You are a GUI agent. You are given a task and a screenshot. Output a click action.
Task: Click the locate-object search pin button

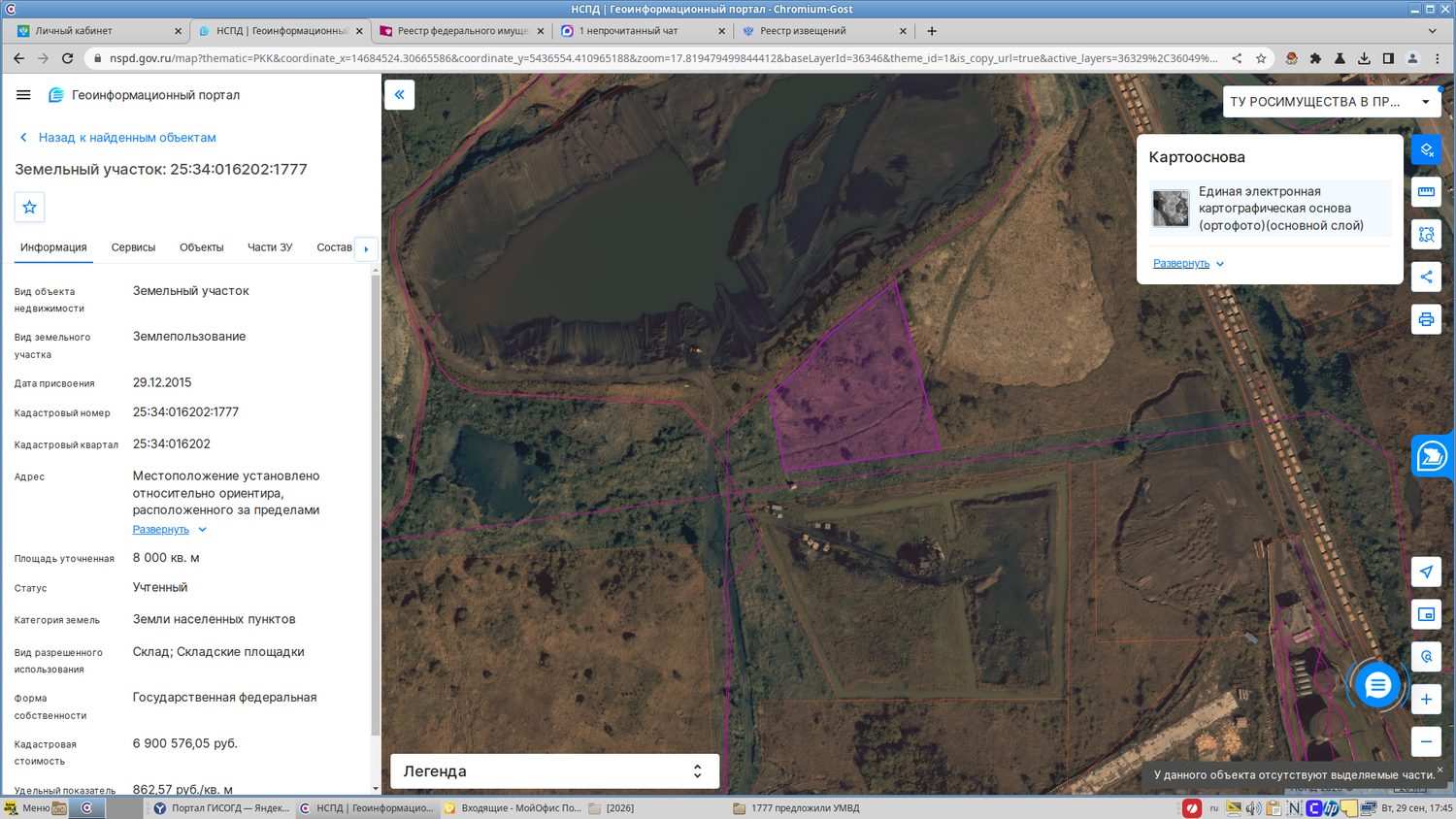[x=1426, y=657]
